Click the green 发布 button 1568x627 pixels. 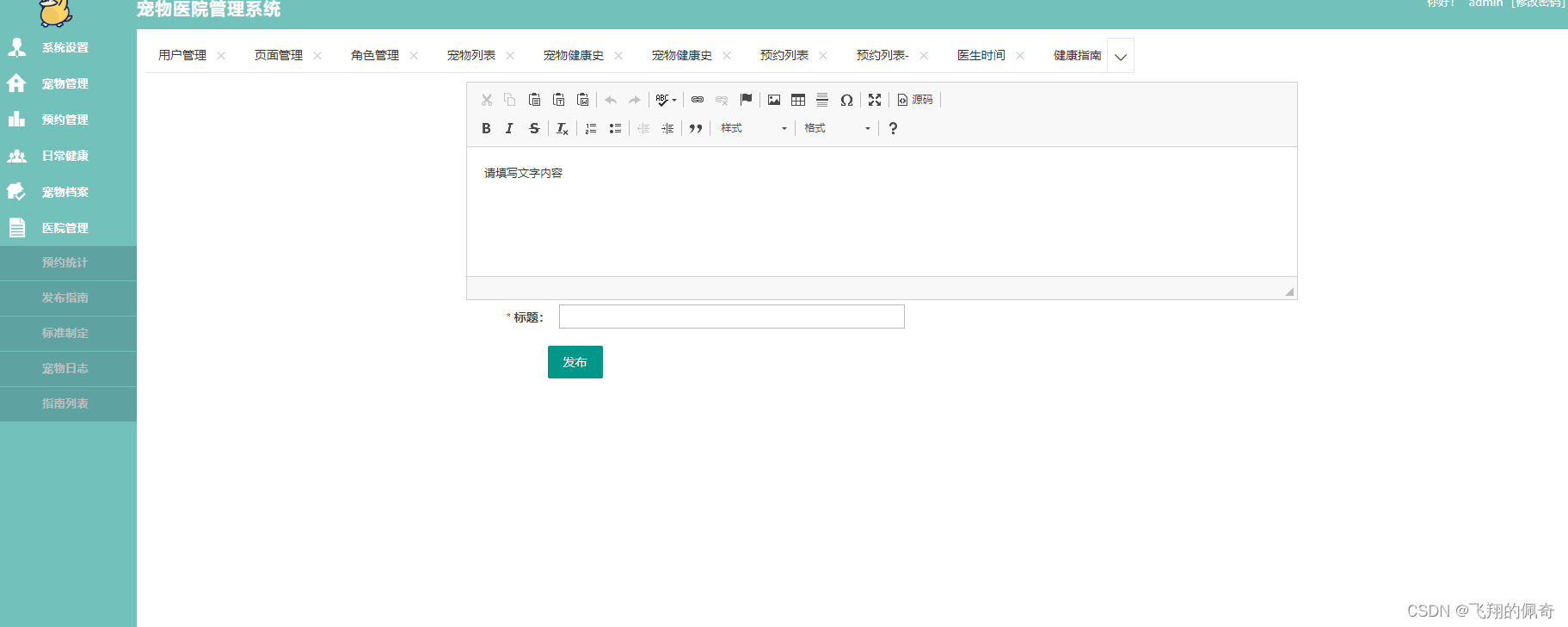coord(575,362)
